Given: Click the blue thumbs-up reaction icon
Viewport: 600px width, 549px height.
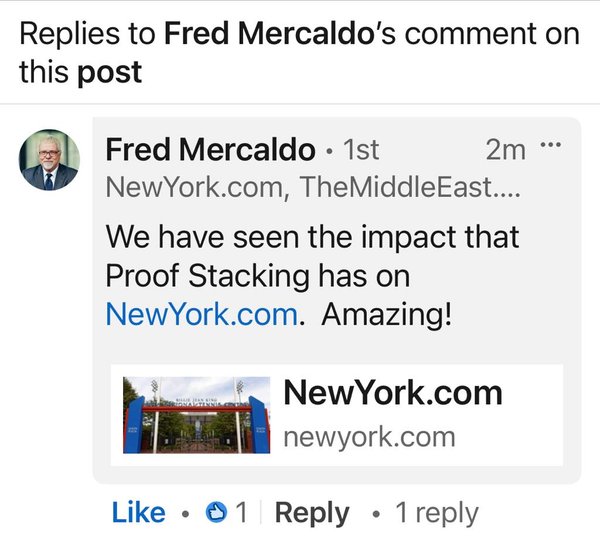Looking at the screenshot, I should pyautogui.click(x=215, y=513).
